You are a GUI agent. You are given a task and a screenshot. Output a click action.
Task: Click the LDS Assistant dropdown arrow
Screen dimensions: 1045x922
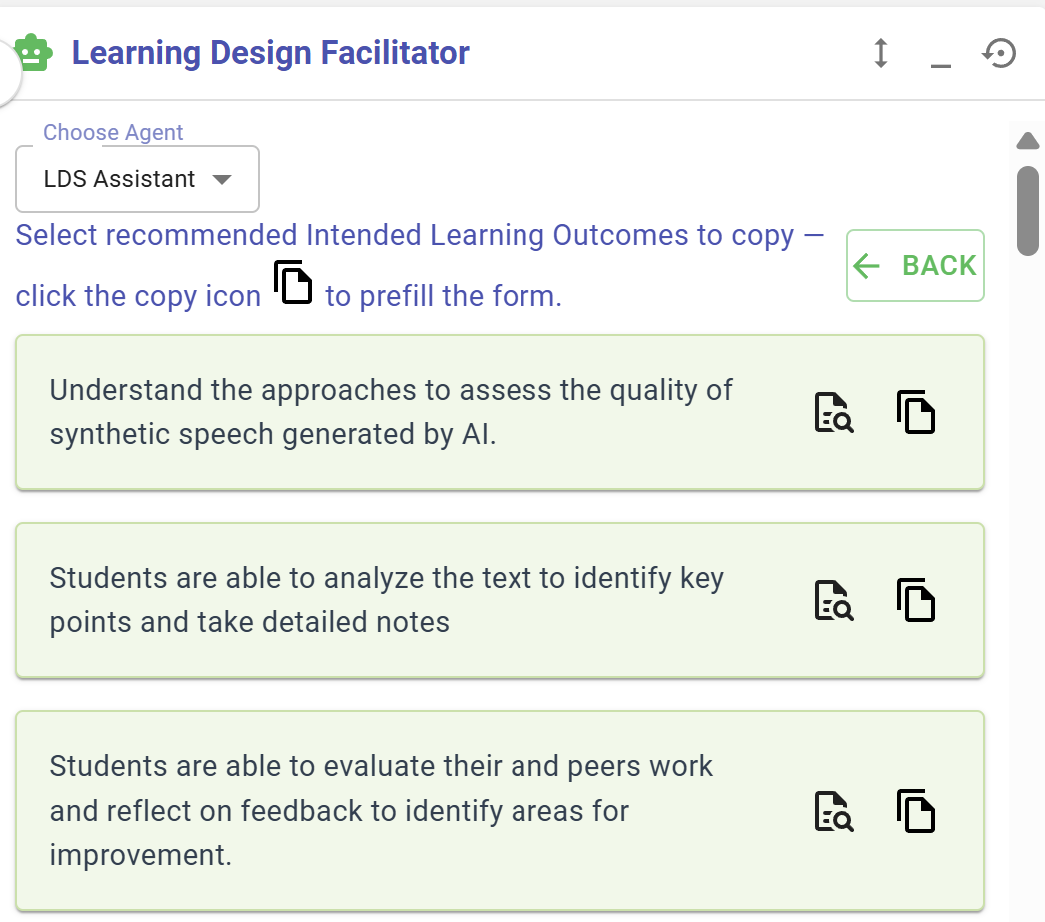click(222, 179)
